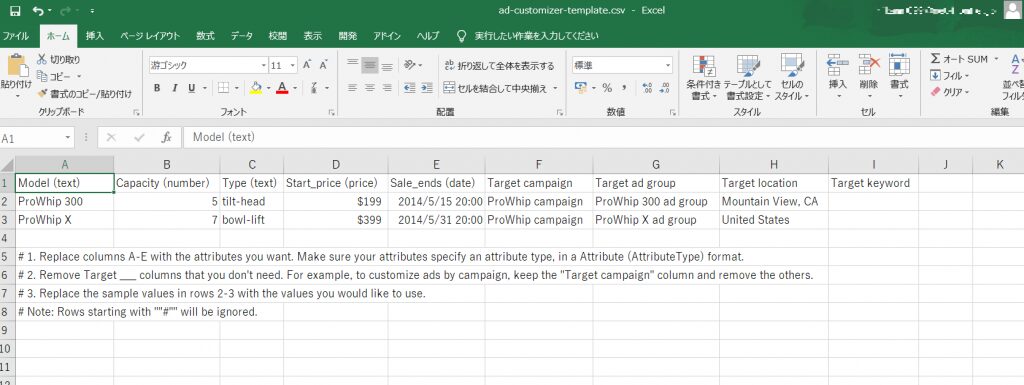Click the Name Box showing A1
1024x385 pixels.
coord(37,138)
